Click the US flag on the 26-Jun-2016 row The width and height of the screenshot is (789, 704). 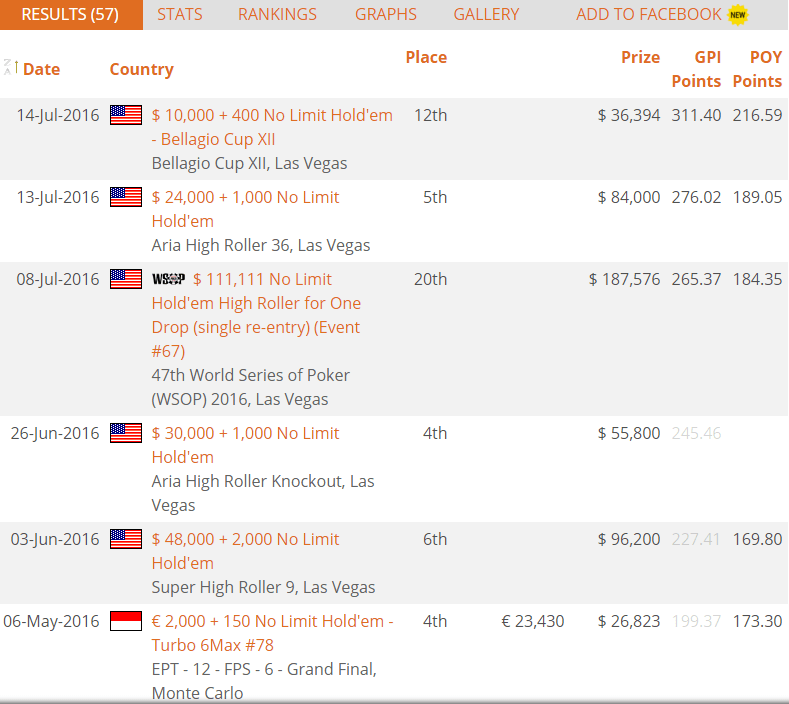(126, 433)
